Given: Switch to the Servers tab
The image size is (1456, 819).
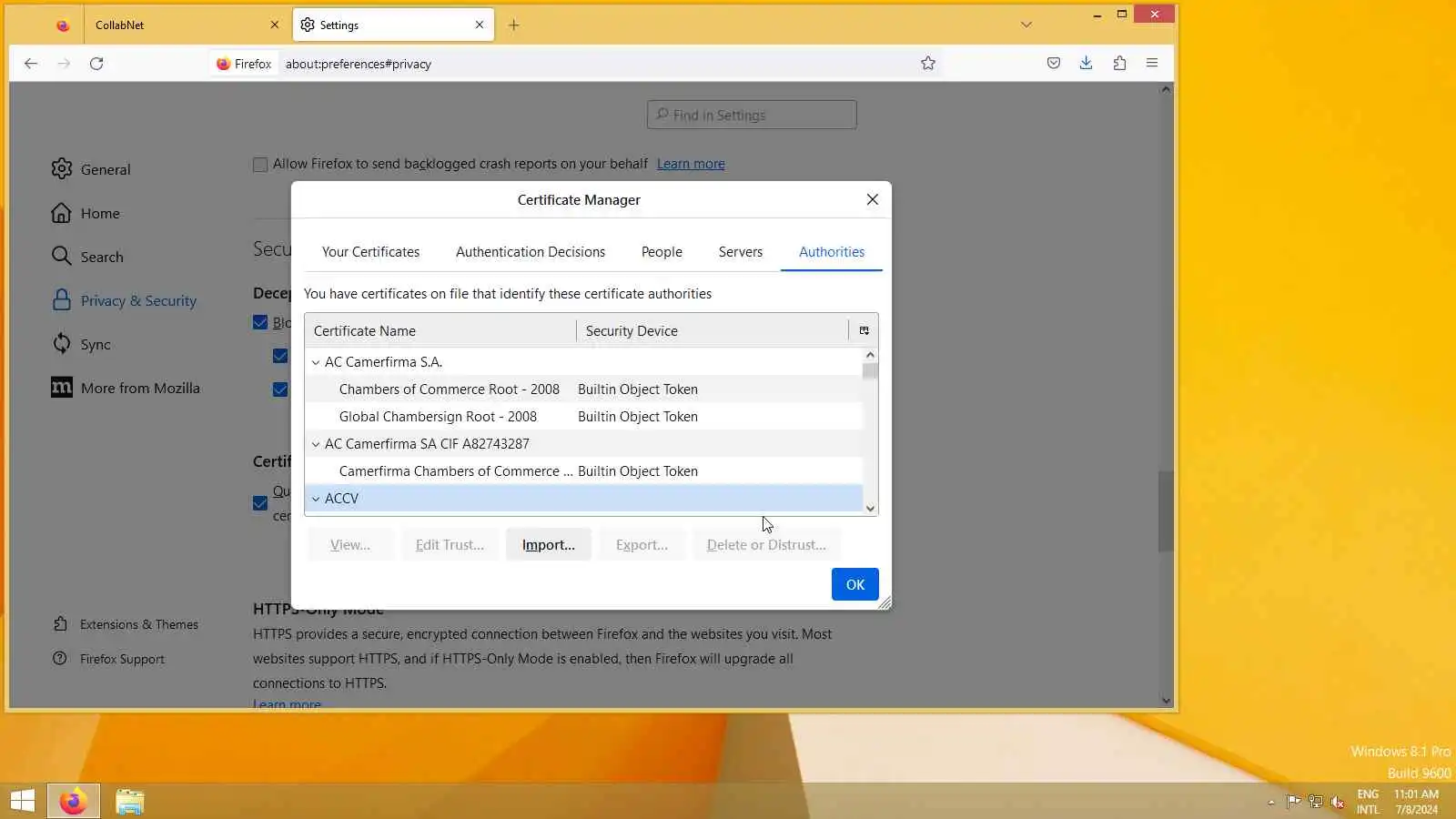Looking at the screenshot, I should [741, 252].
